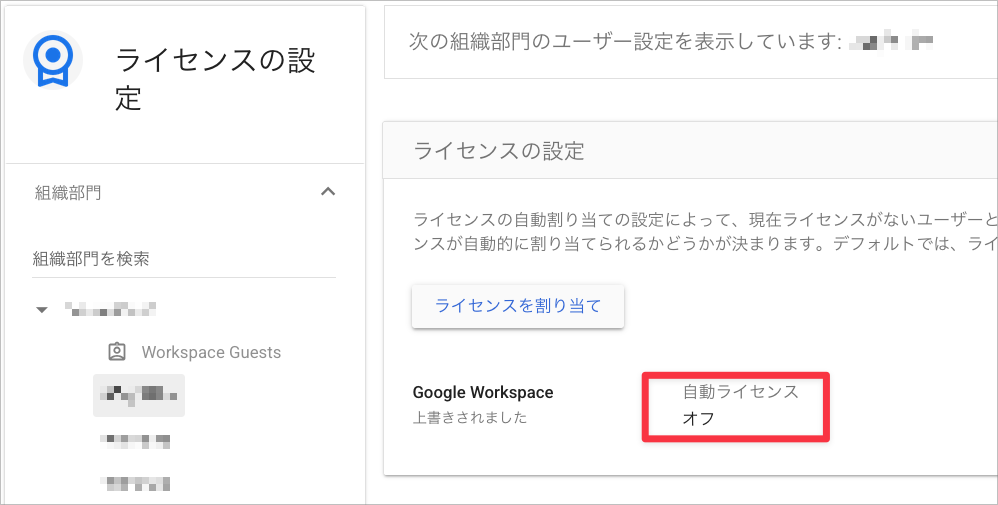Click the 上書きされました status text
Screen dimensions: 998x505
pyautogui.click(x=470, y=418)
